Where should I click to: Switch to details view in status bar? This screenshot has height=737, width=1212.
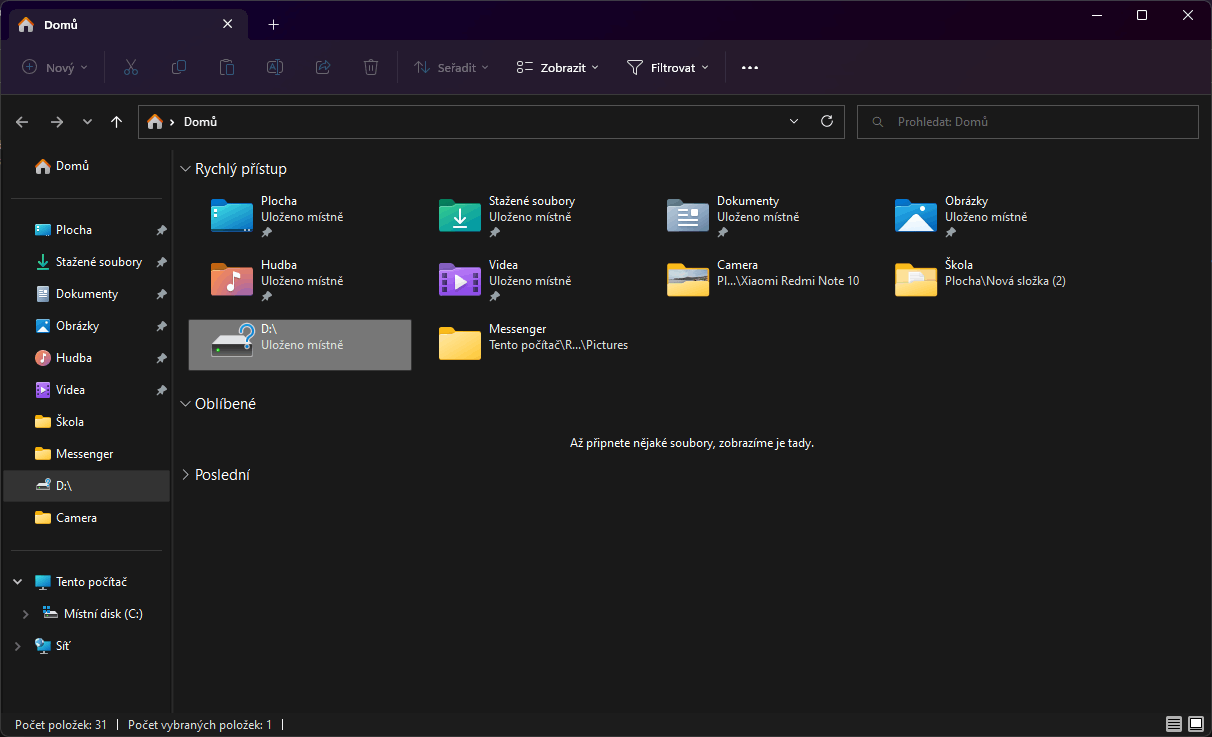click(1173, 724)
